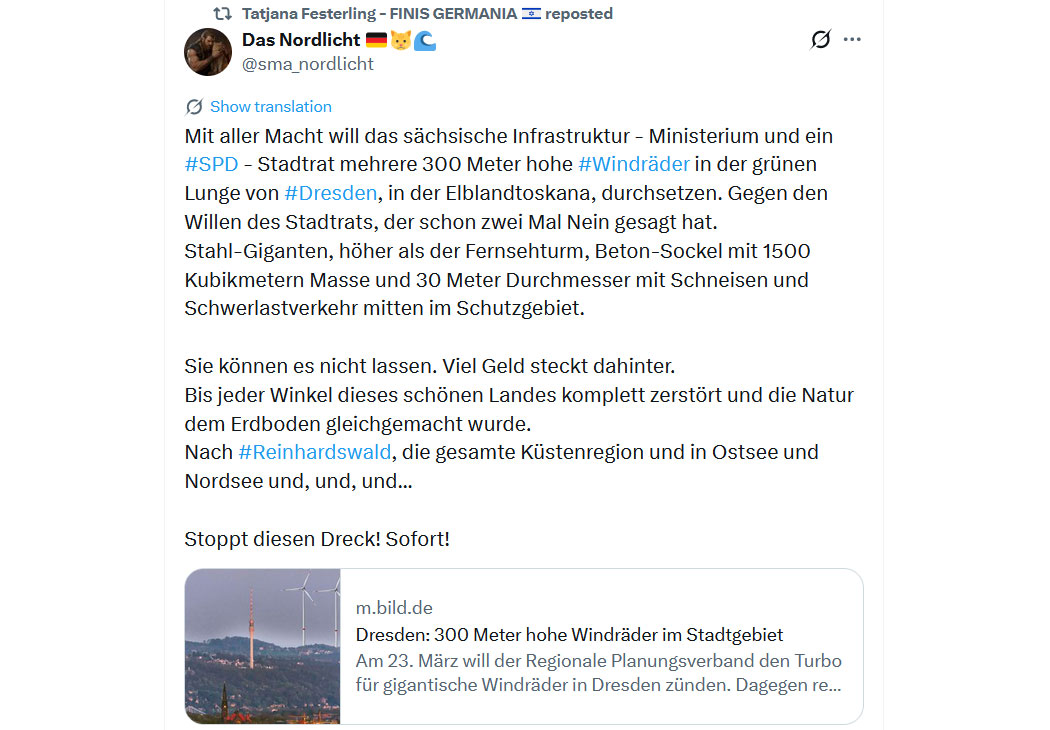This screenshot has height=730, width=1050.
Task: Click the @sma_nordlicht handle
Action: coord(308,64)
